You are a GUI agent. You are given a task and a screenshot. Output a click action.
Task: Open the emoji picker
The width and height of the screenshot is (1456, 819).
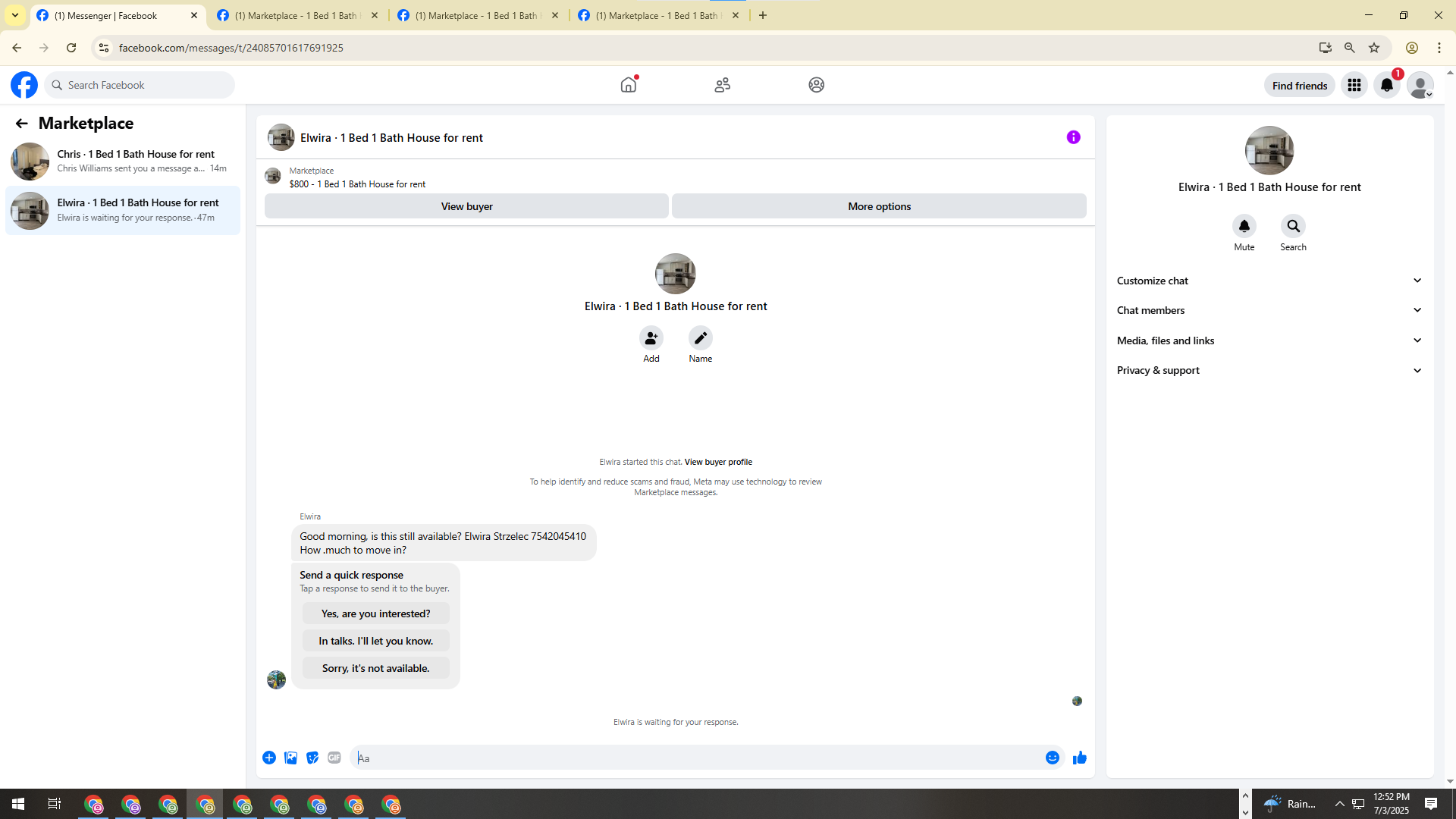1052,758
